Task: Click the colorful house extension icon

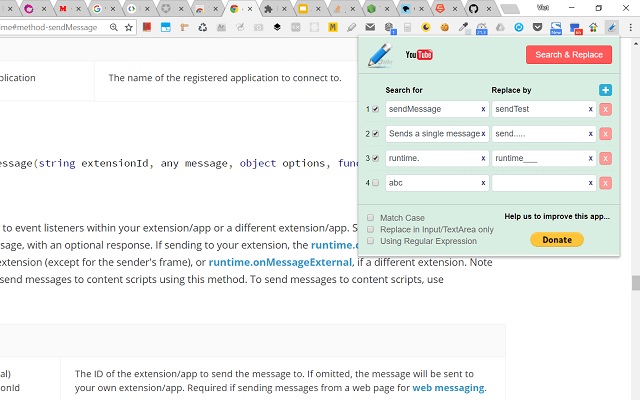Action: 593,27
